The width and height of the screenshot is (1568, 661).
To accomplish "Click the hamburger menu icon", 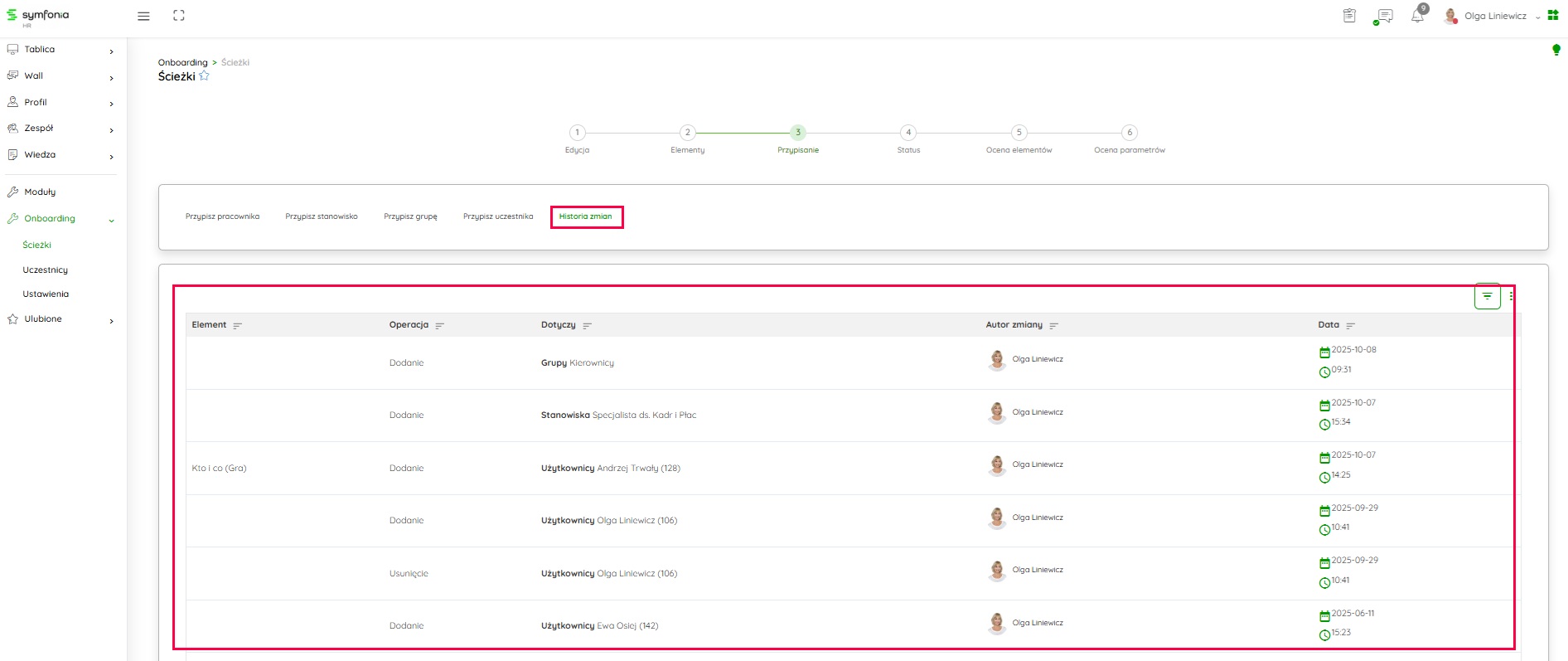I will point(143,16).
